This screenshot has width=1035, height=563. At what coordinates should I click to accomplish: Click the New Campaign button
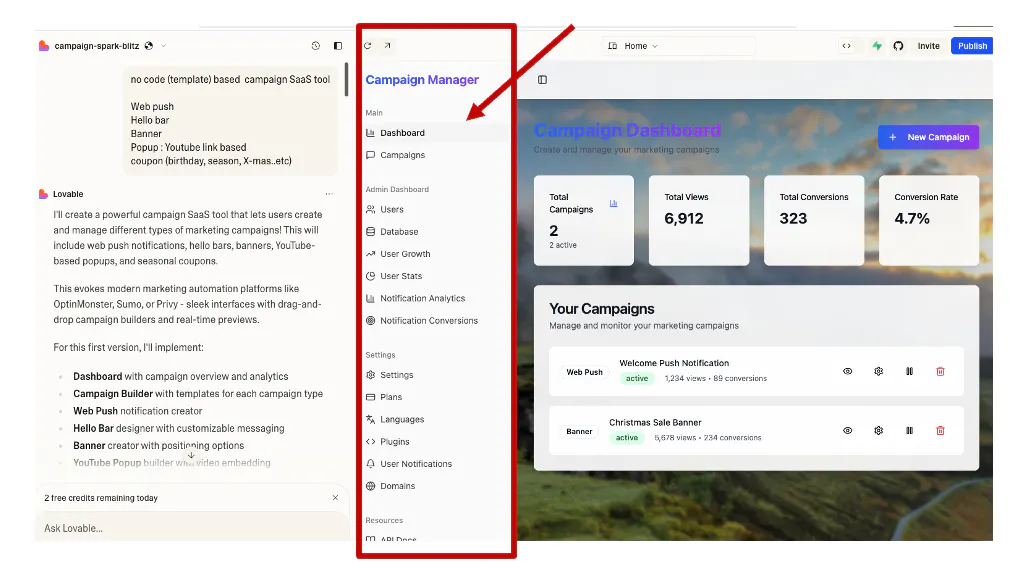(928, 137)
